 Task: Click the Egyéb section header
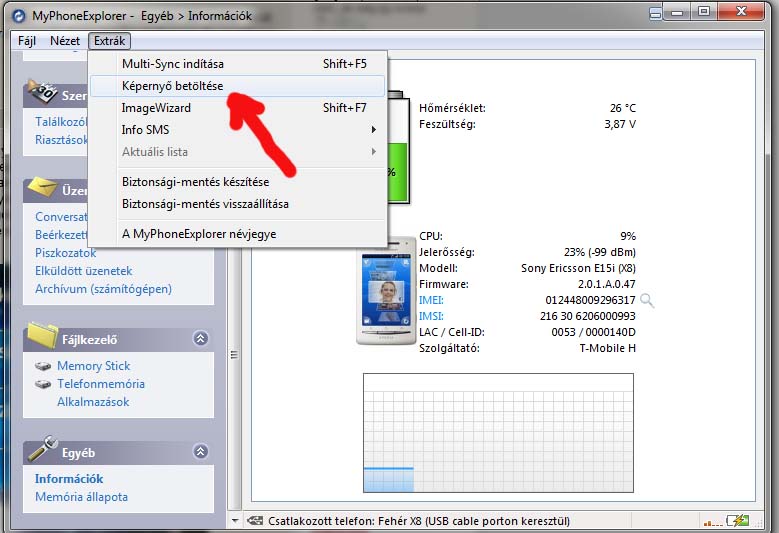[118, 453]
